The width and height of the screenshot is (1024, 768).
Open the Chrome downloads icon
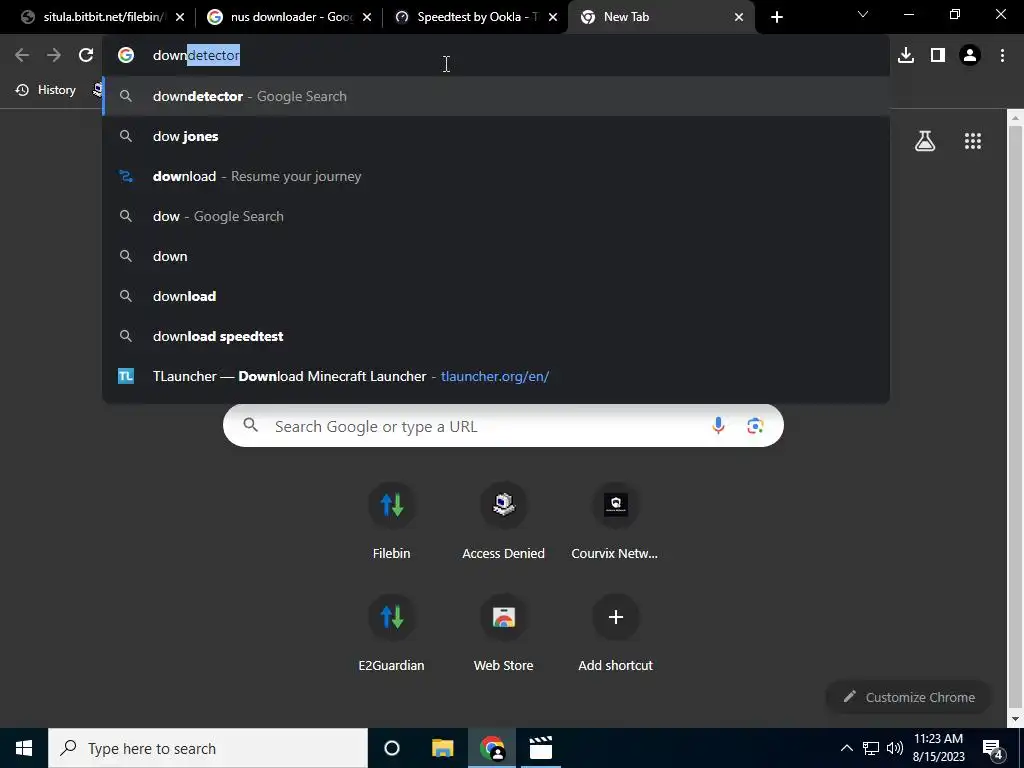point(906,56)
